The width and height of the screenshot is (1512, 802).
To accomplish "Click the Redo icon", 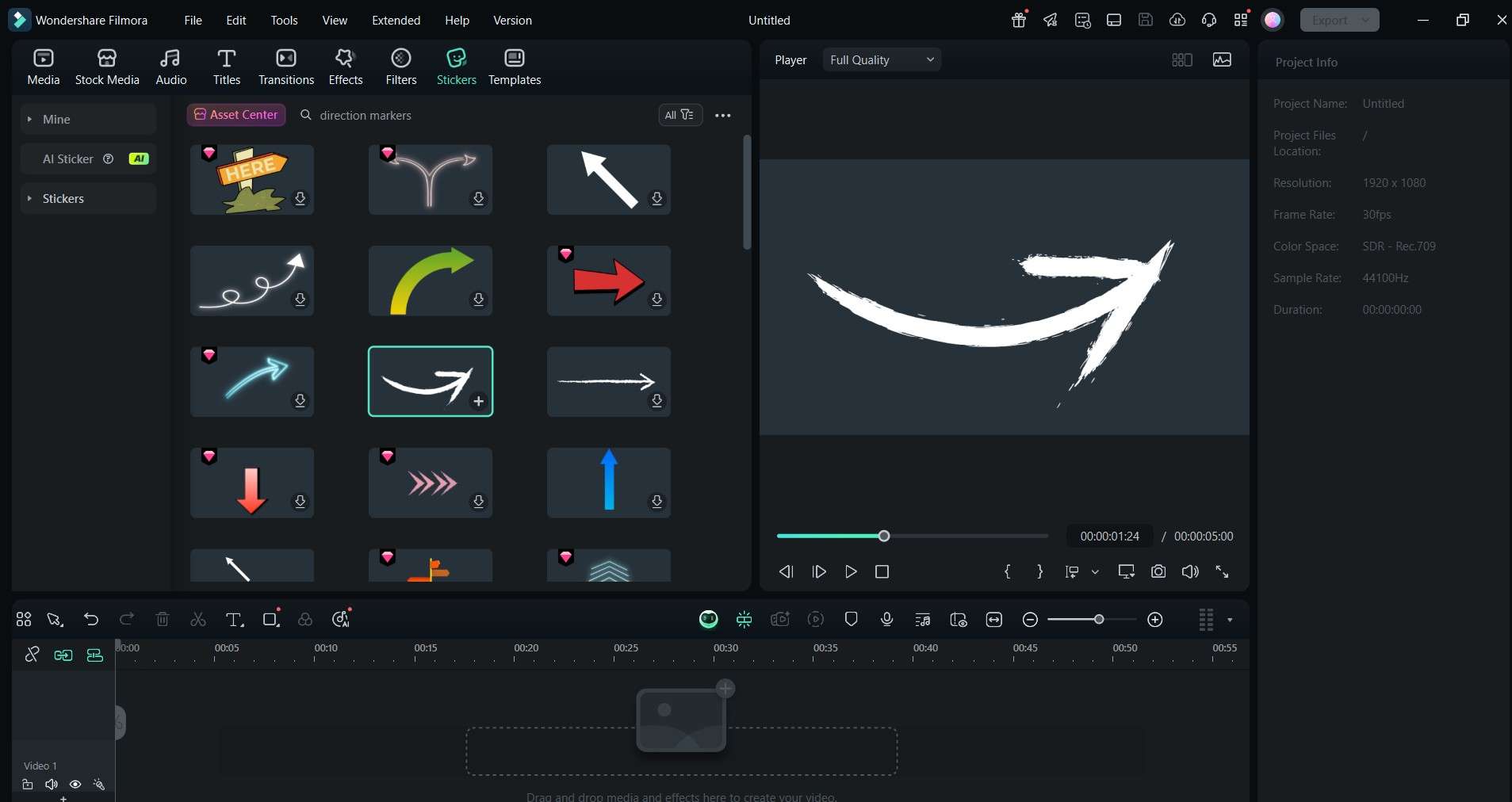I will click(126, 619).
